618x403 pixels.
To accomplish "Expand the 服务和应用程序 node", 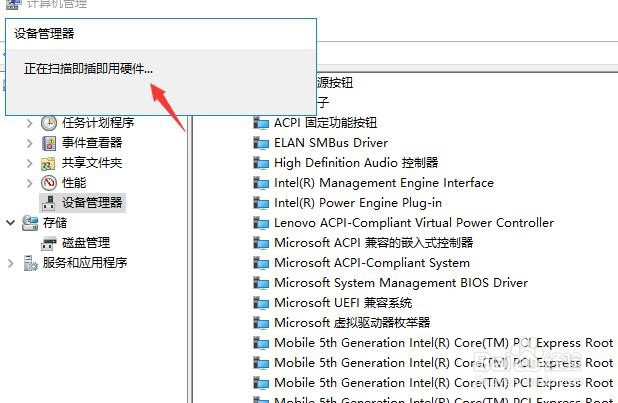I will coord(11,263).
